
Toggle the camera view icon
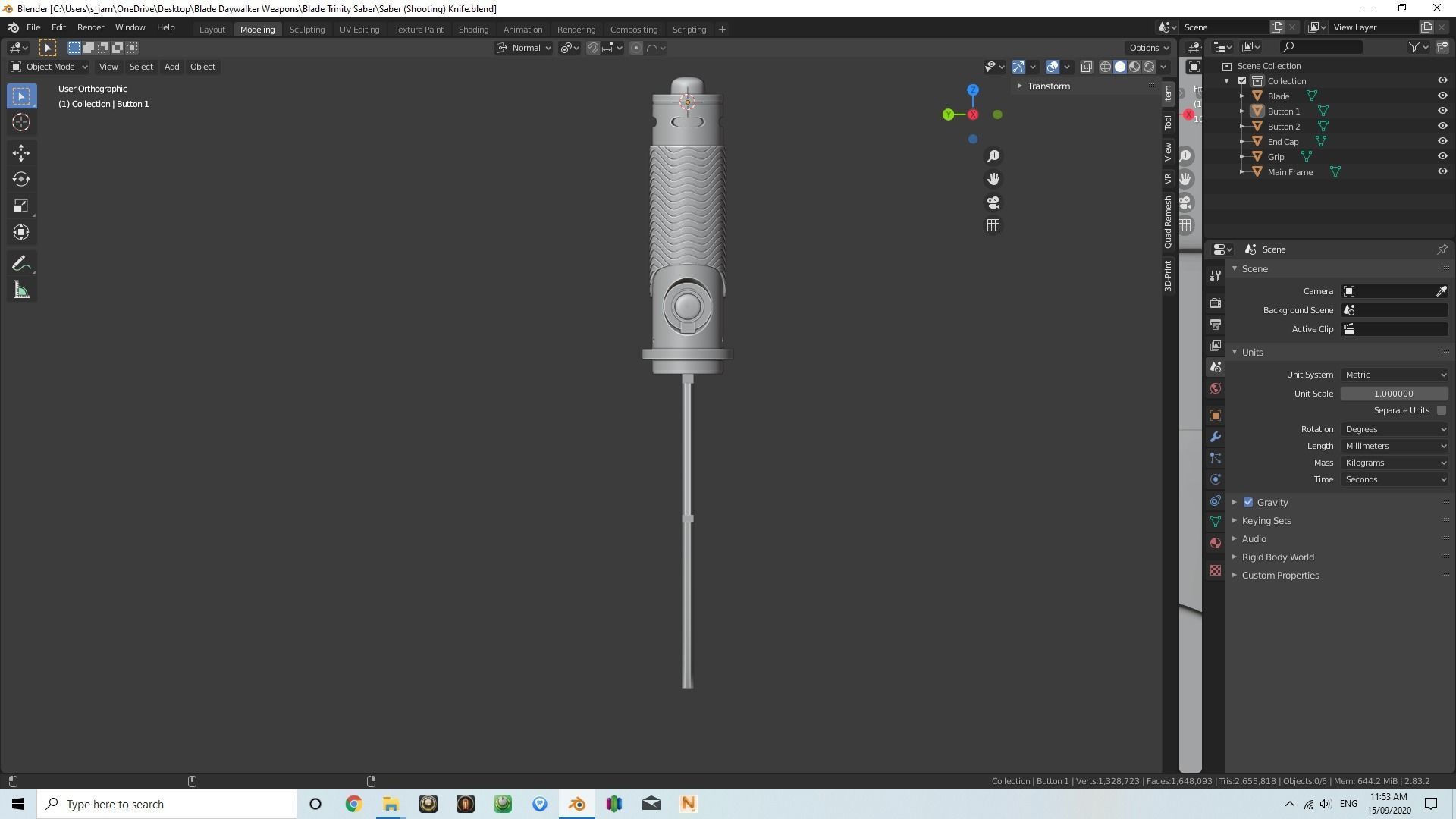(x=993, y=202)
